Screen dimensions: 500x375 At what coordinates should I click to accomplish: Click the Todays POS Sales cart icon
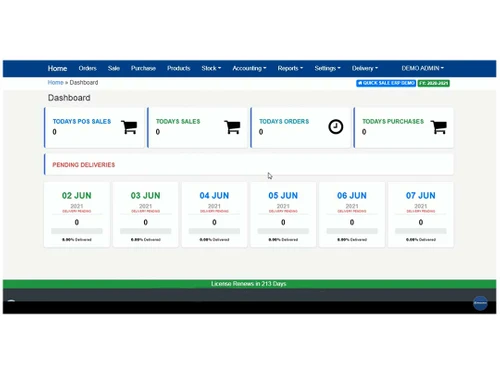[x=129, y=127]
